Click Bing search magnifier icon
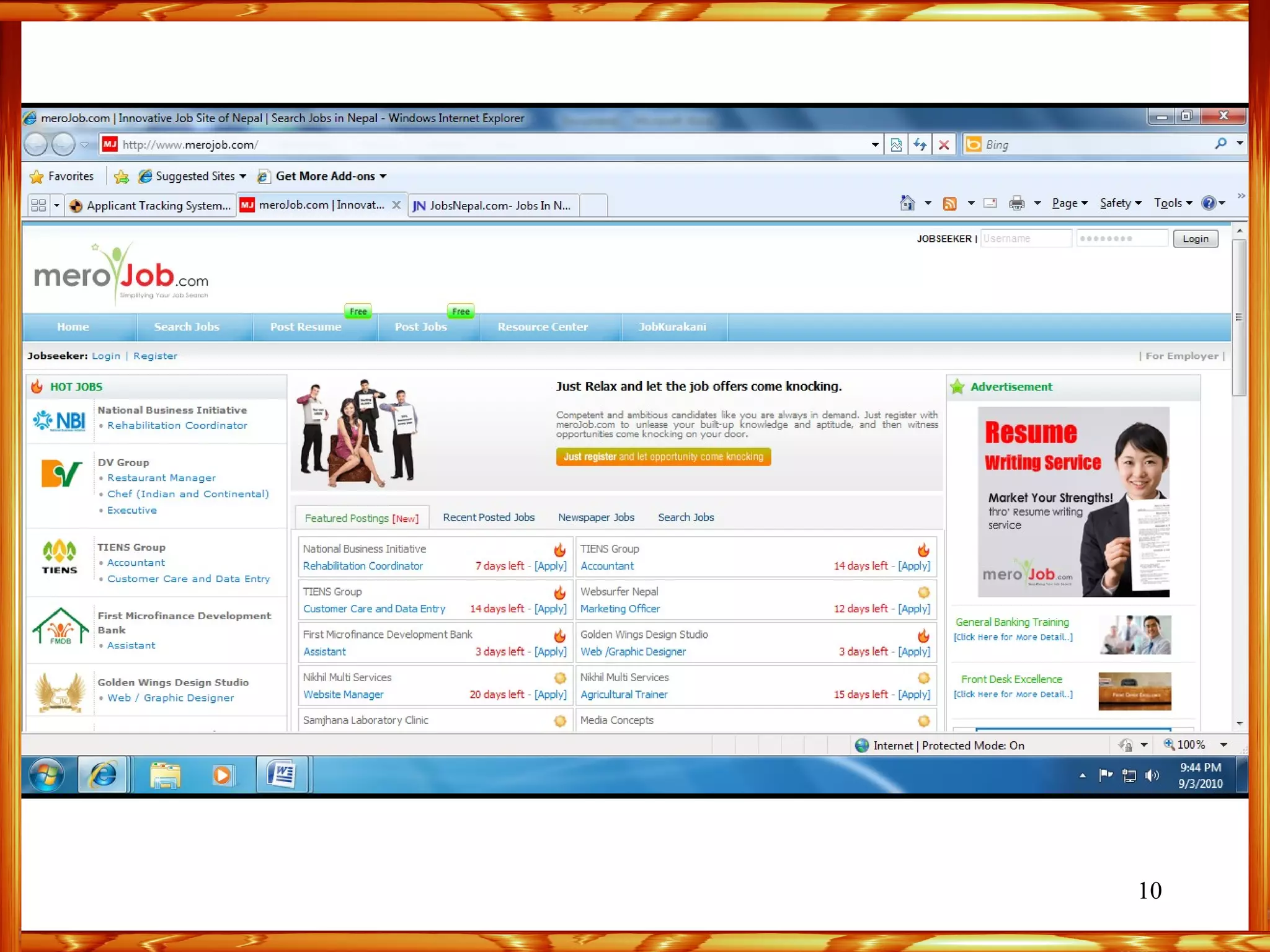 [1220, 144]
